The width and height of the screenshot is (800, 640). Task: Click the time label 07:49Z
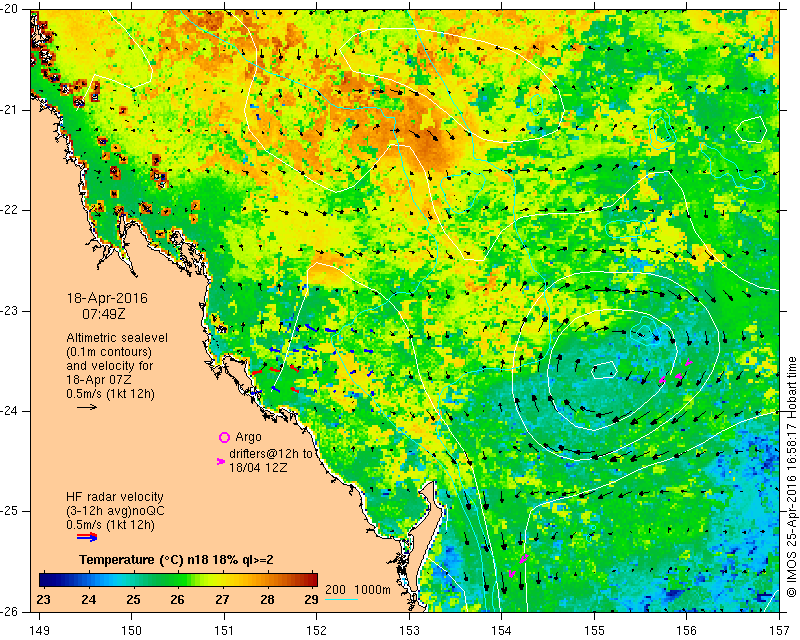click(104, 314)
